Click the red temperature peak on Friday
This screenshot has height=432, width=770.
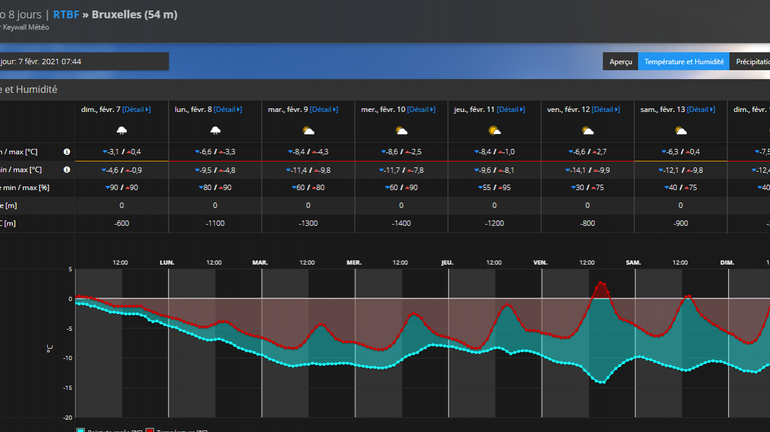click(x=600, y=285)
